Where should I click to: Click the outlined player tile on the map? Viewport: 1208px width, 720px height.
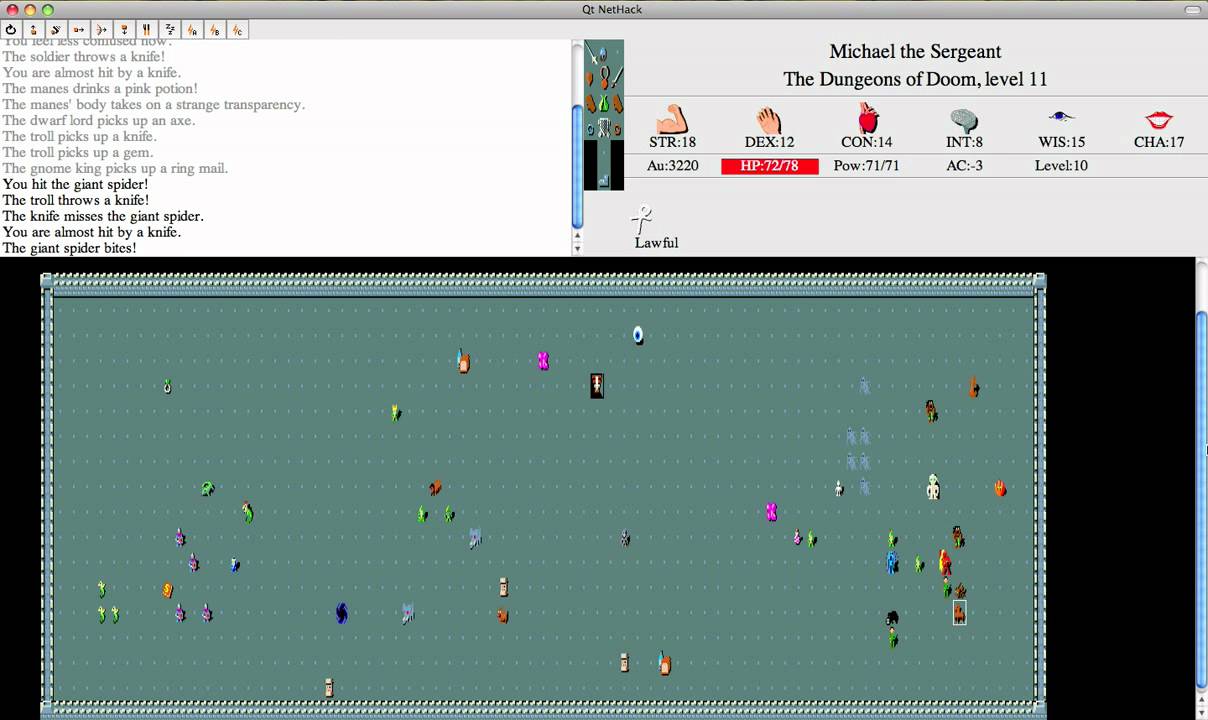tap(959, 613)
